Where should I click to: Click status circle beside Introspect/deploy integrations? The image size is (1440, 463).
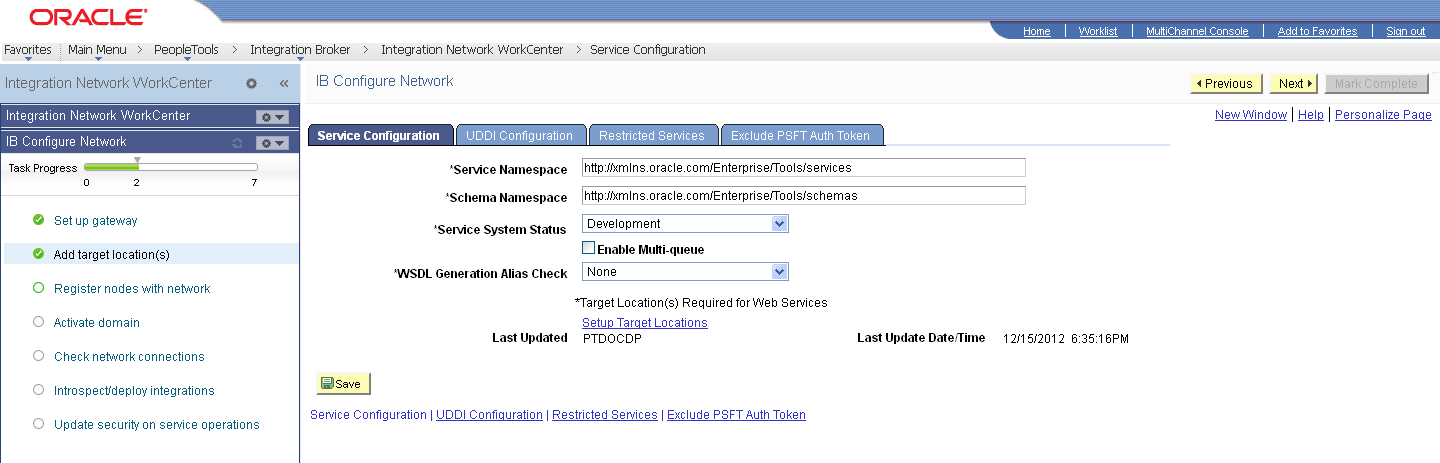click(39, 390)
